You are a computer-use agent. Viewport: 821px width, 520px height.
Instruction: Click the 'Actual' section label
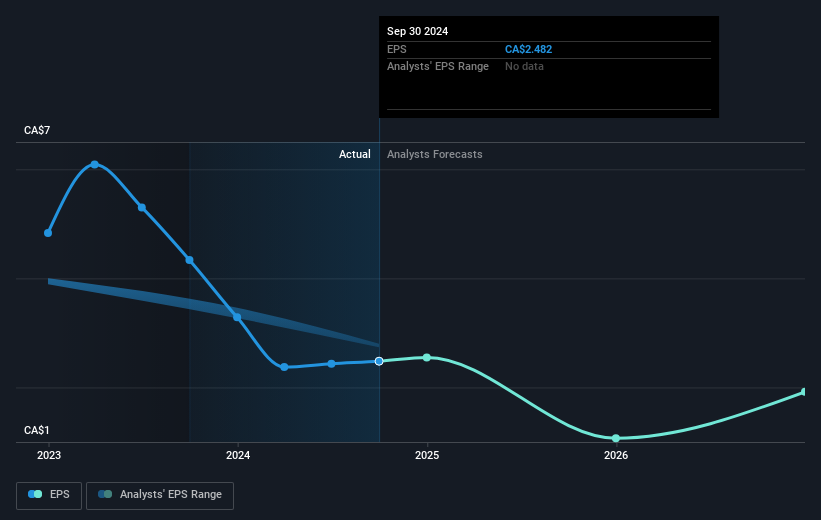pos(354,154)
